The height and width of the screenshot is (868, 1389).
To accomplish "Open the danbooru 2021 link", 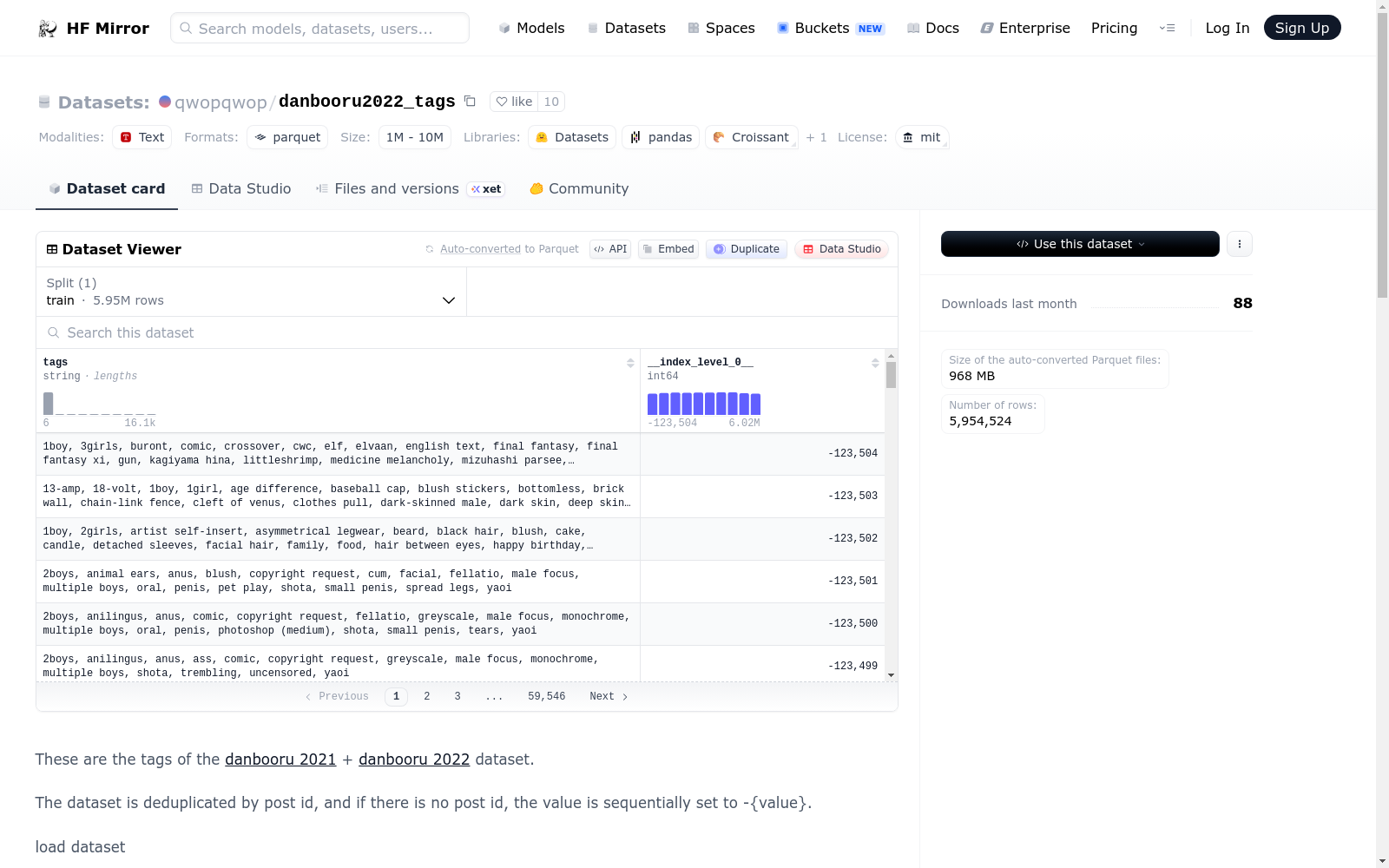I will pyautogui.click(x=280, y=759).
